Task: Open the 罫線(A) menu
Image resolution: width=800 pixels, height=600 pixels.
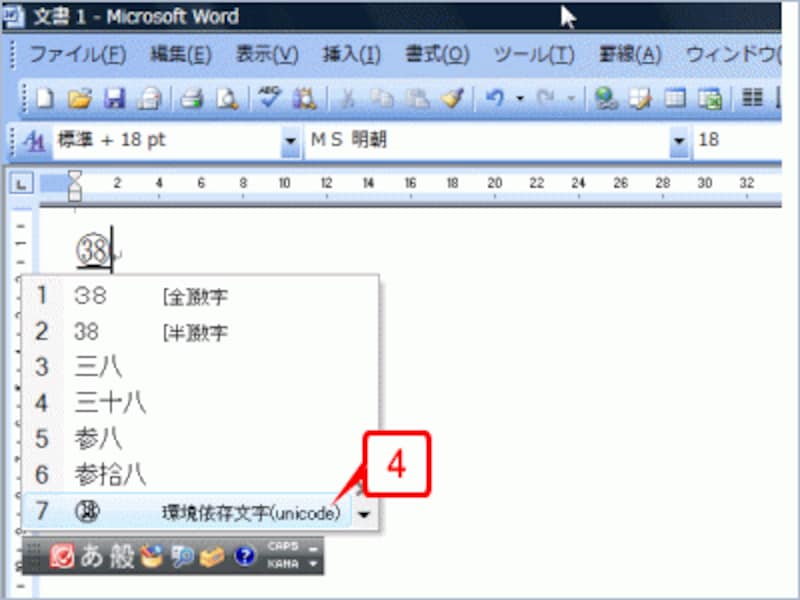Action: coord(630,54)
